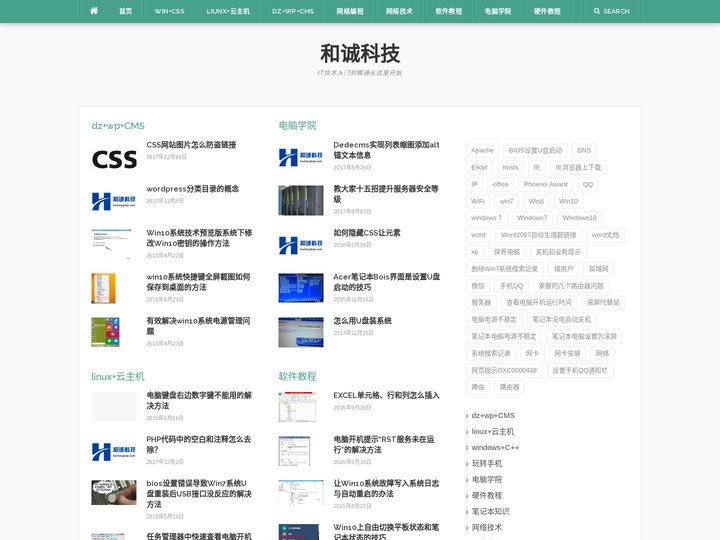Open article win10系统快捷键全屏截图
This screenshot has width=720, height=540.
(198, 282)
